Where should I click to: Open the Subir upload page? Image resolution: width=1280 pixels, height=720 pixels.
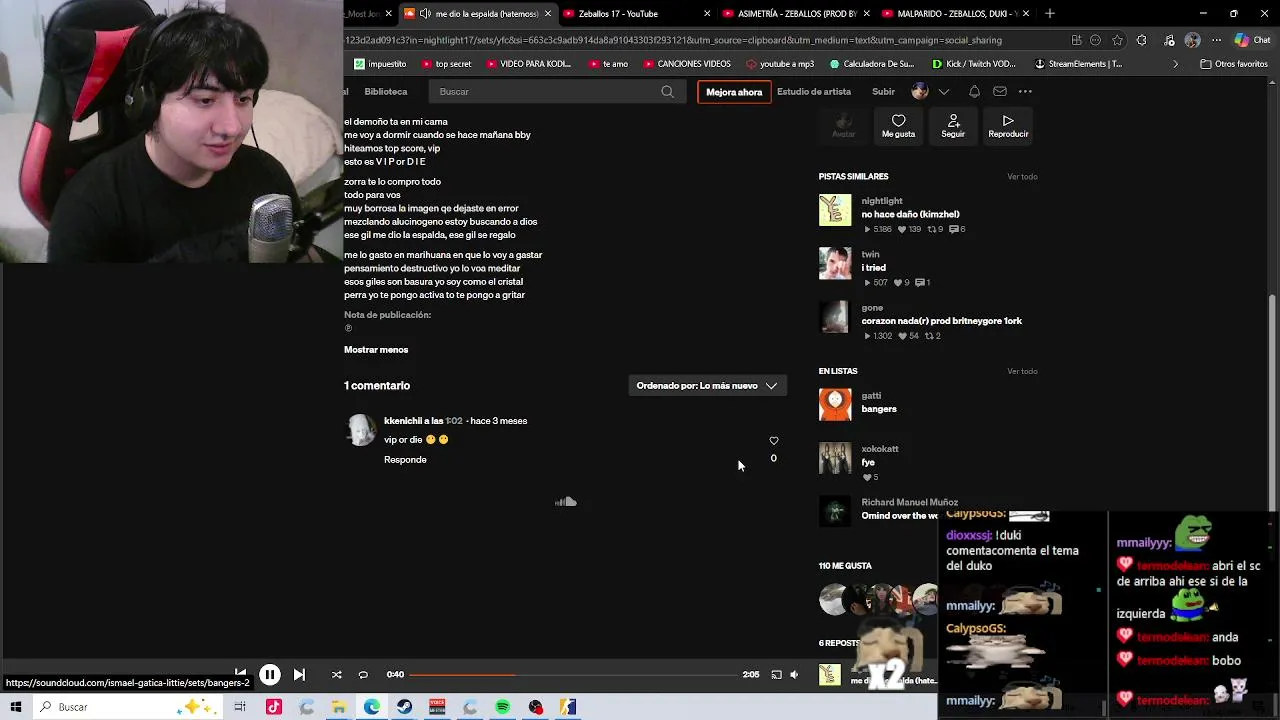click(883, 92)
